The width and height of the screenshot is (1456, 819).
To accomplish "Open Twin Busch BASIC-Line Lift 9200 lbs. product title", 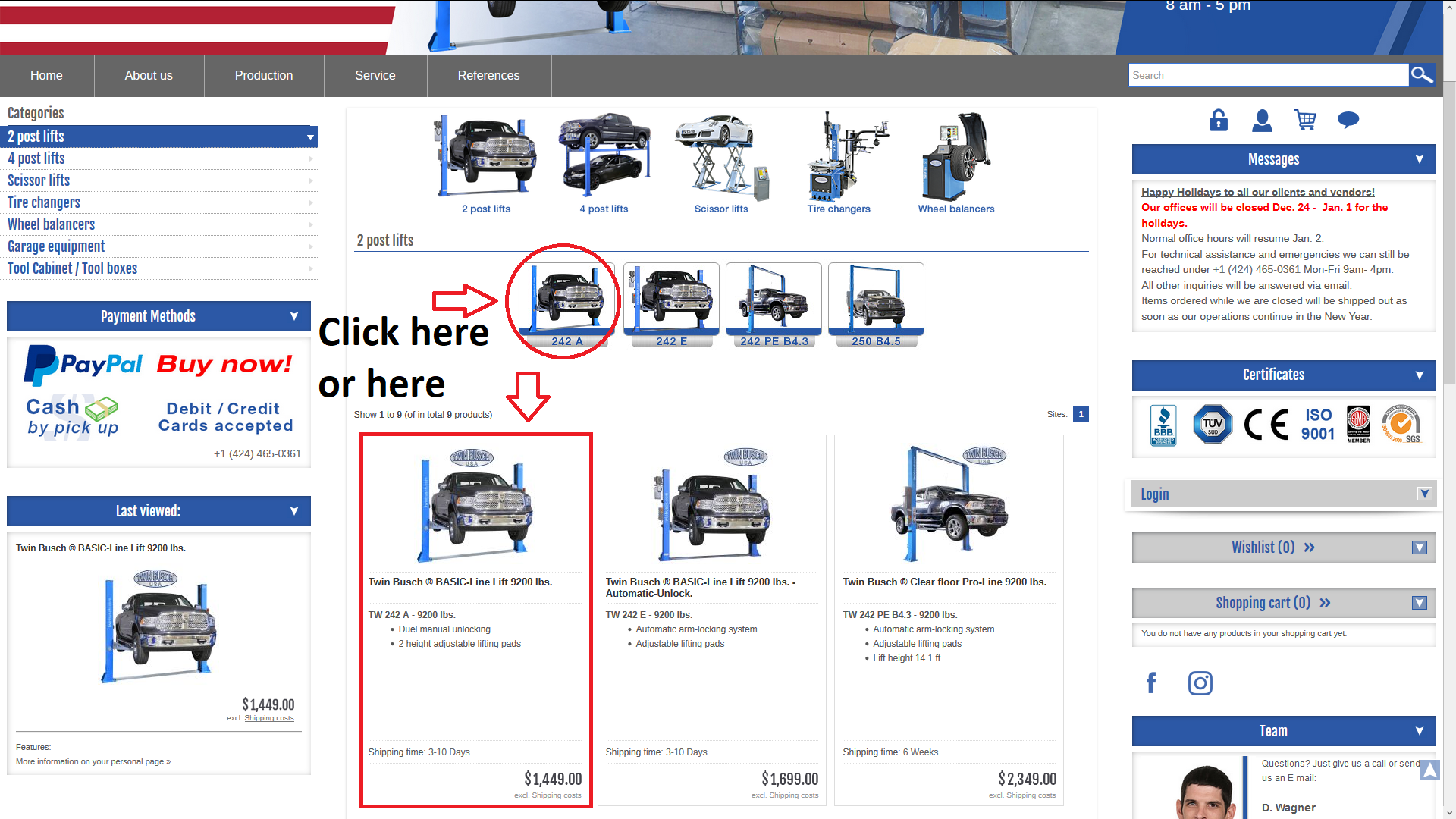I will [460, 582].
